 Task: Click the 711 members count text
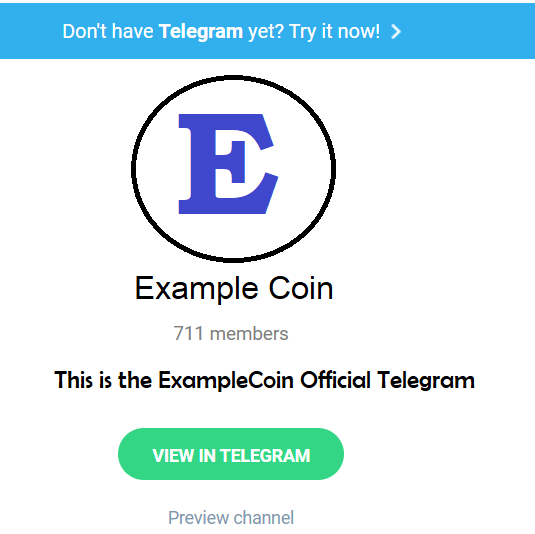click(x=231, y=333)
